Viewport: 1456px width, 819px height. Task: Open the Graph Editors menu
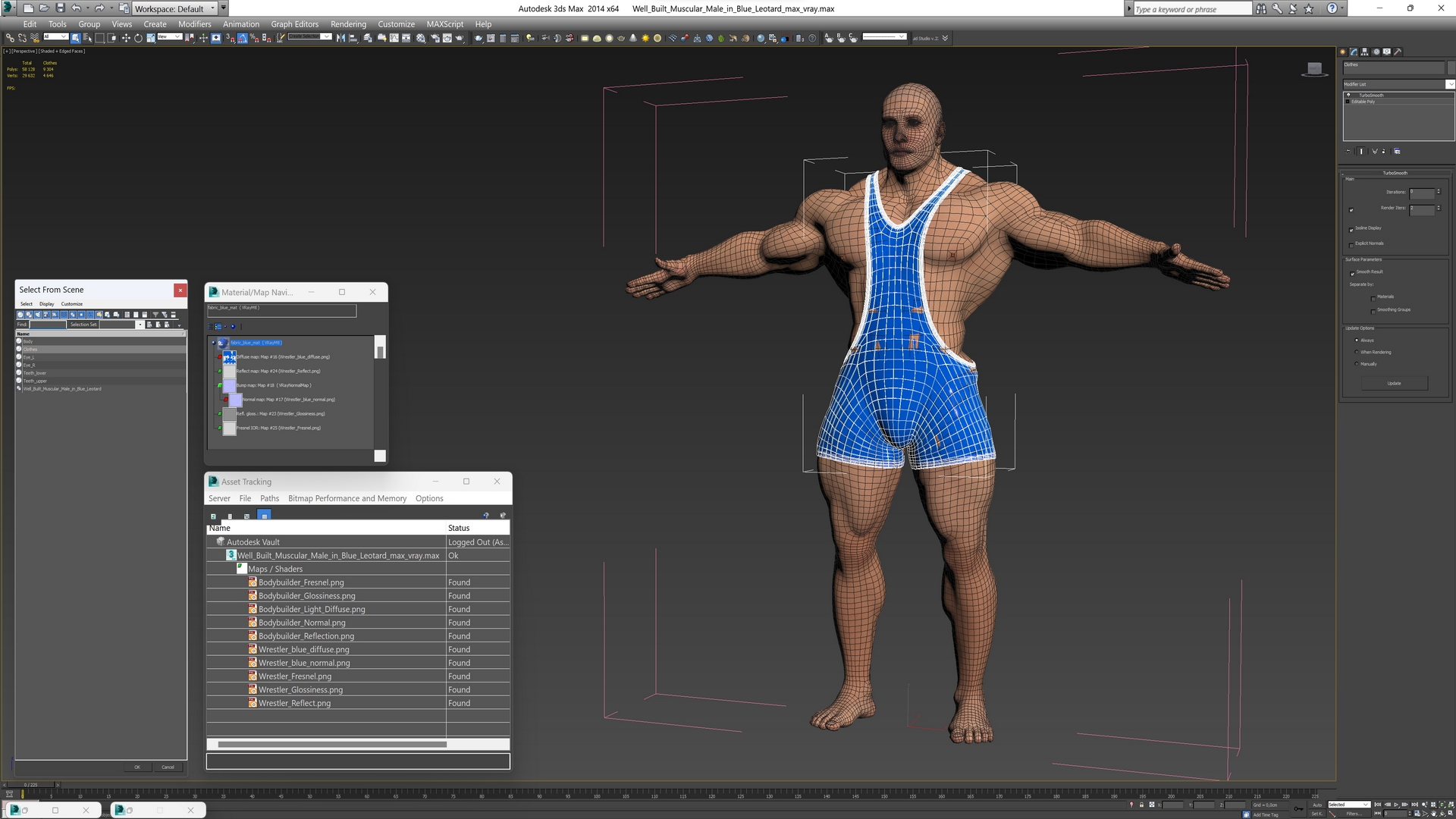tap(294, 24)
